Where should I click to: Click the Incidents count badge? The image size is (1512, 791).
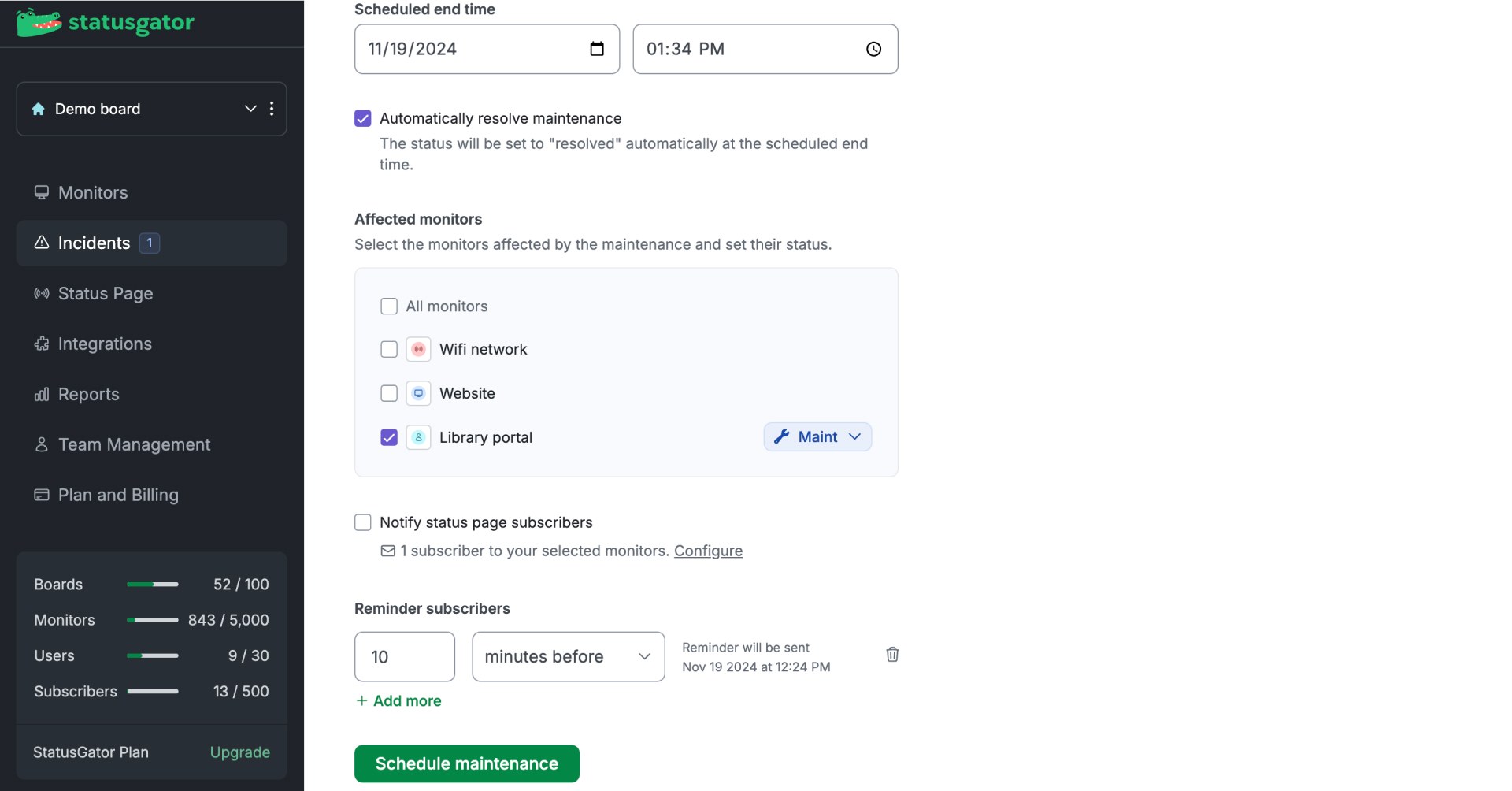(x=150, y=243)
